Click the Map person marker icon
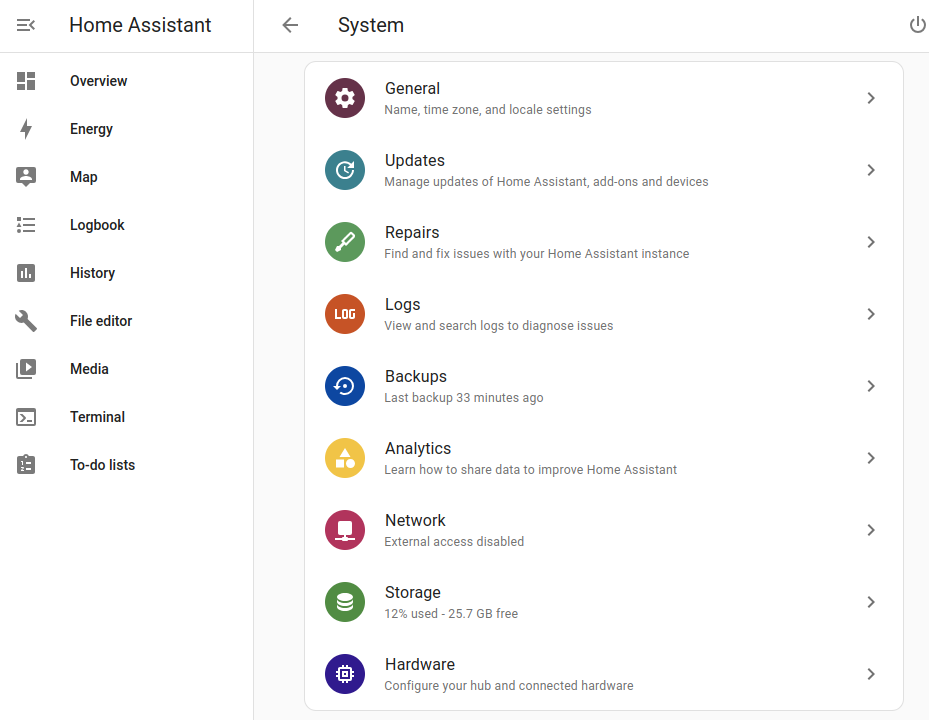This screenshot has height=720, width=929. click(25, 177)
